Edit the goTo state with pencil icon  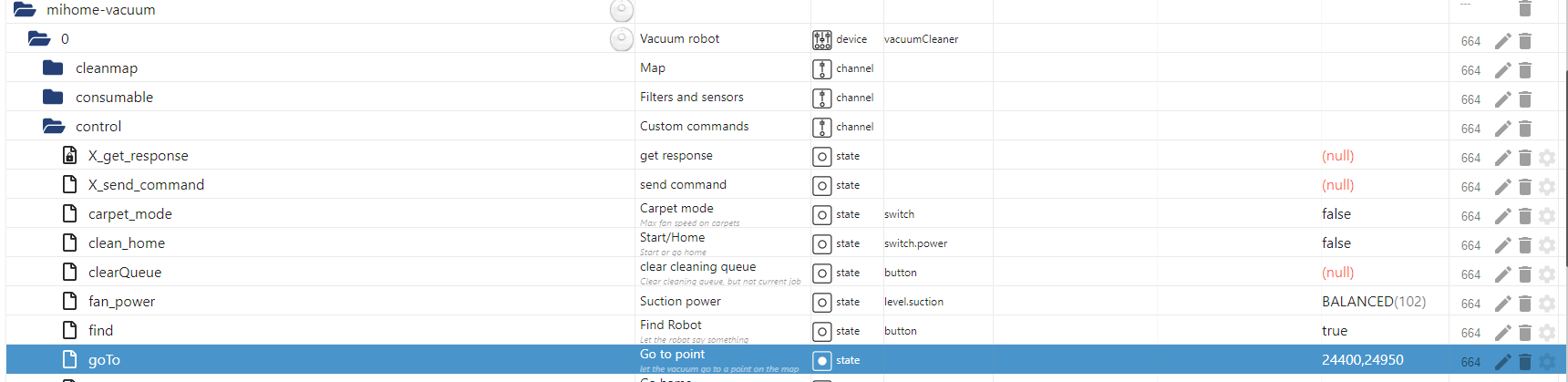click(1502, 362)
